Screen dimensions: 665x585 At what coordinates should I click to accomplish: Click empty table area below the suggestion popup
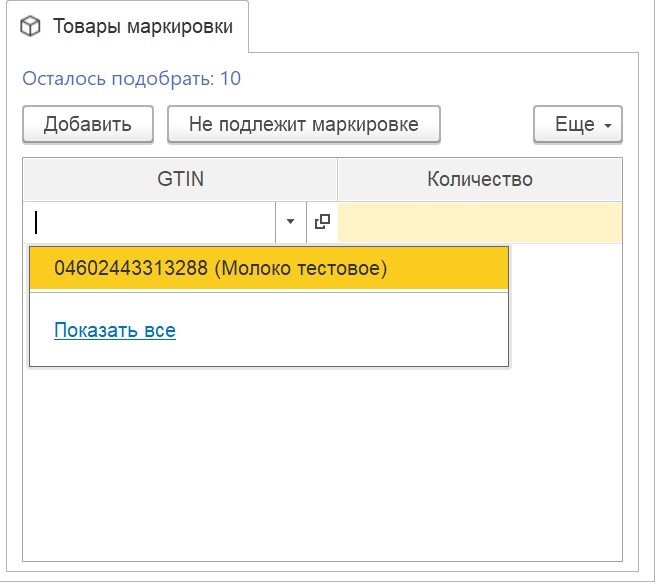coord(322,462)
